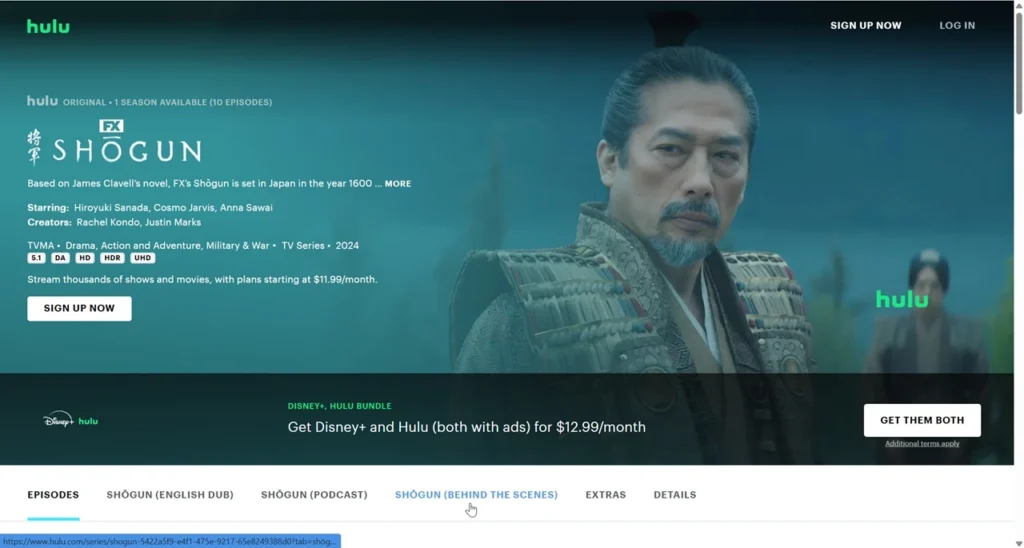Click starring name Cosmo Jarvis

184,208
